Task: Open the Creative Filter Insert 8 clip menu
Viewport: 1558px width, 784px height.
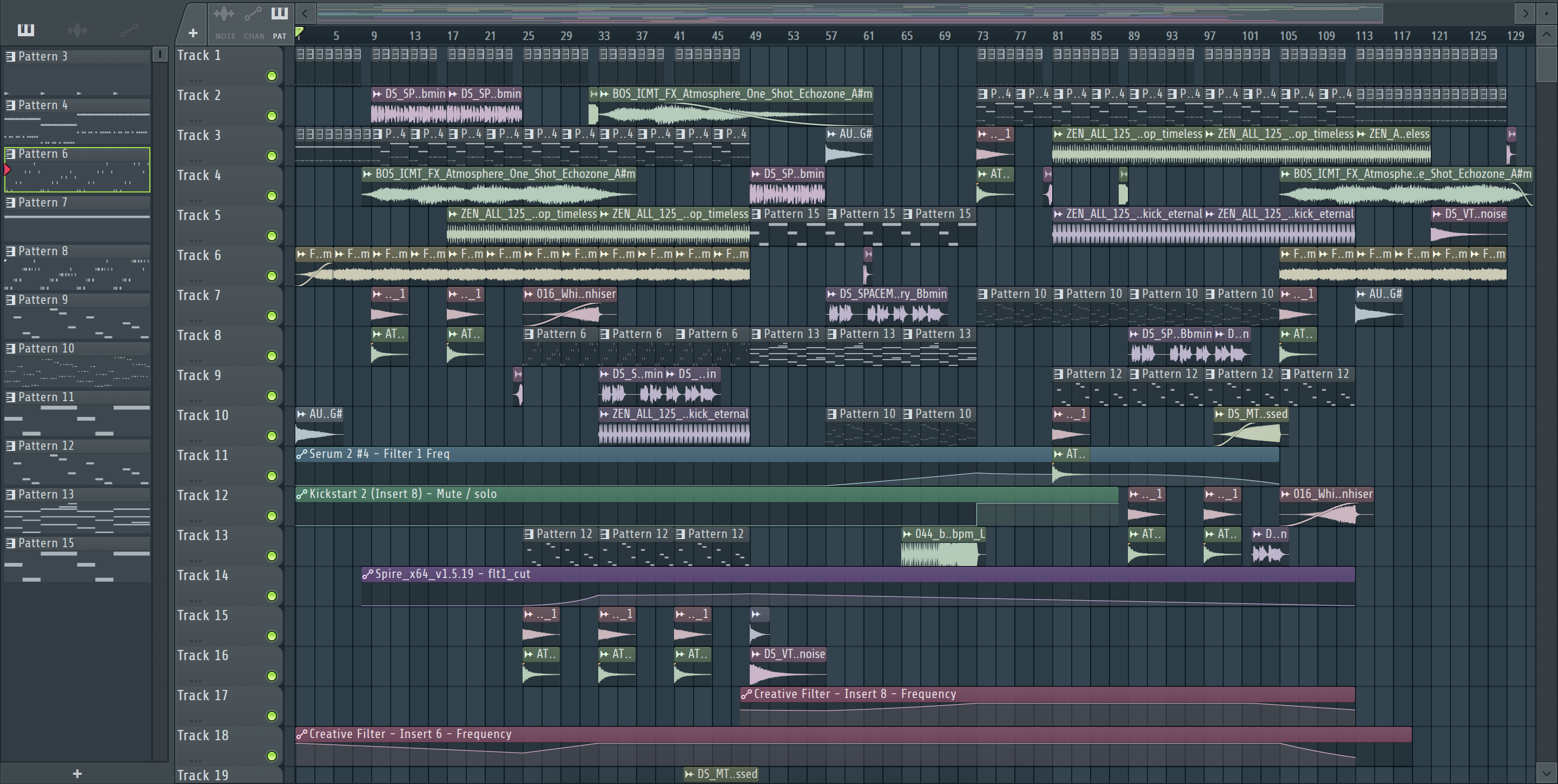Action: [x=747, y=694]
